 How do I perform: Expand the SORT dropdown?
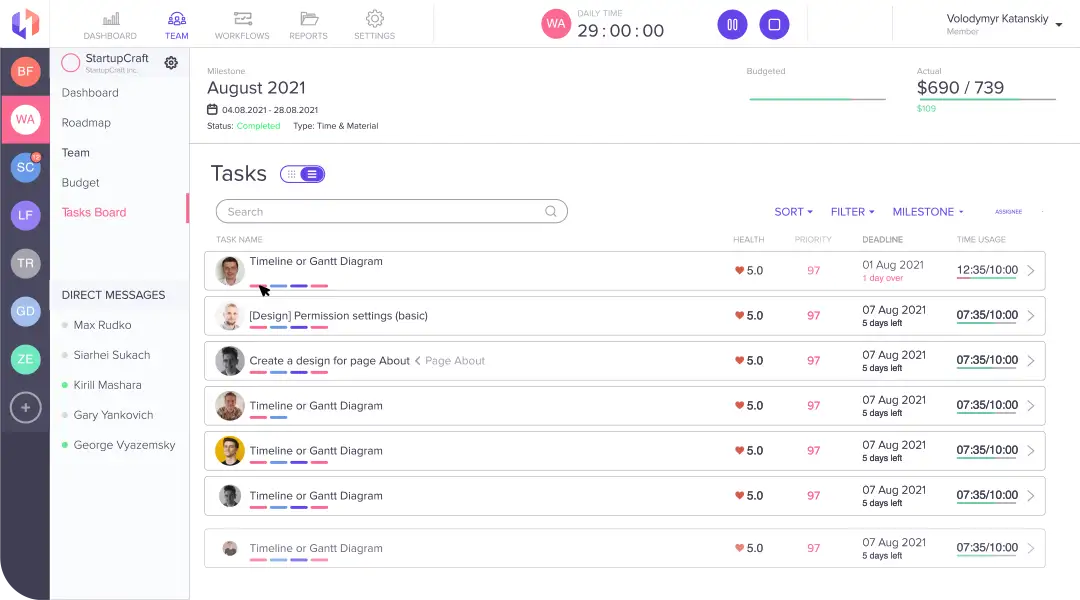coord(793,212)
